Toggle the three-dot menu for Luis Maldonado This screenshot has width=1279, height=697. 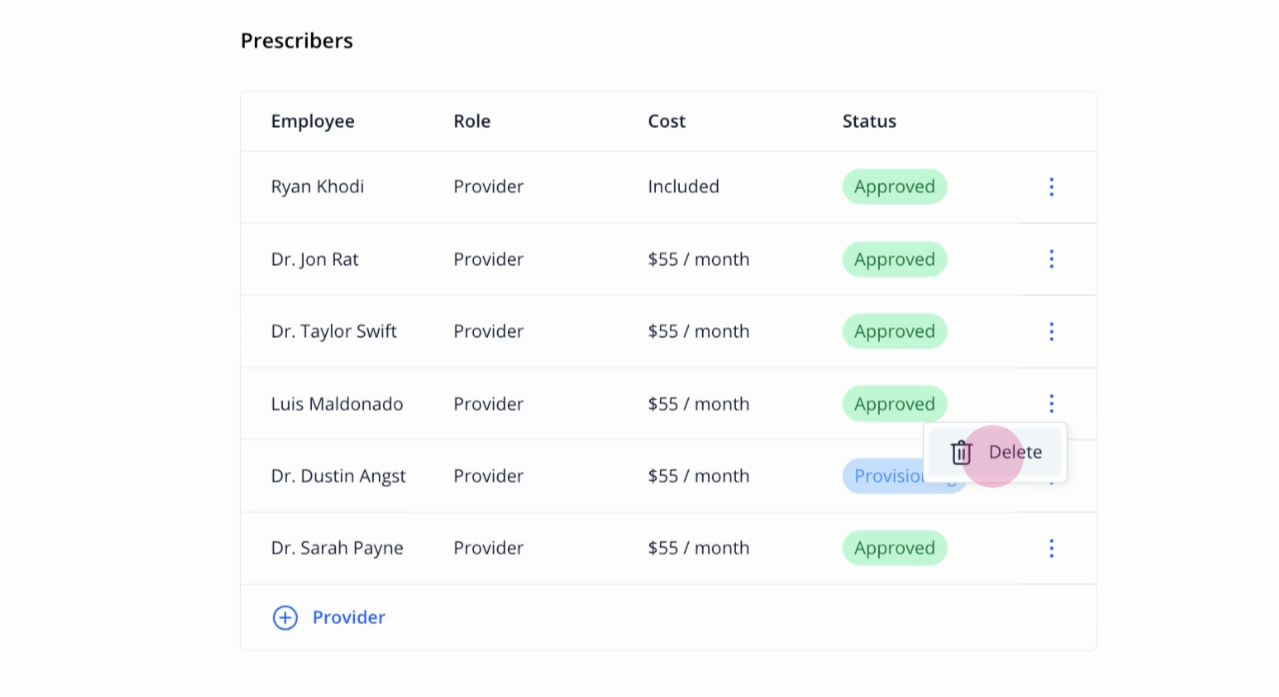click(1051, 404)
